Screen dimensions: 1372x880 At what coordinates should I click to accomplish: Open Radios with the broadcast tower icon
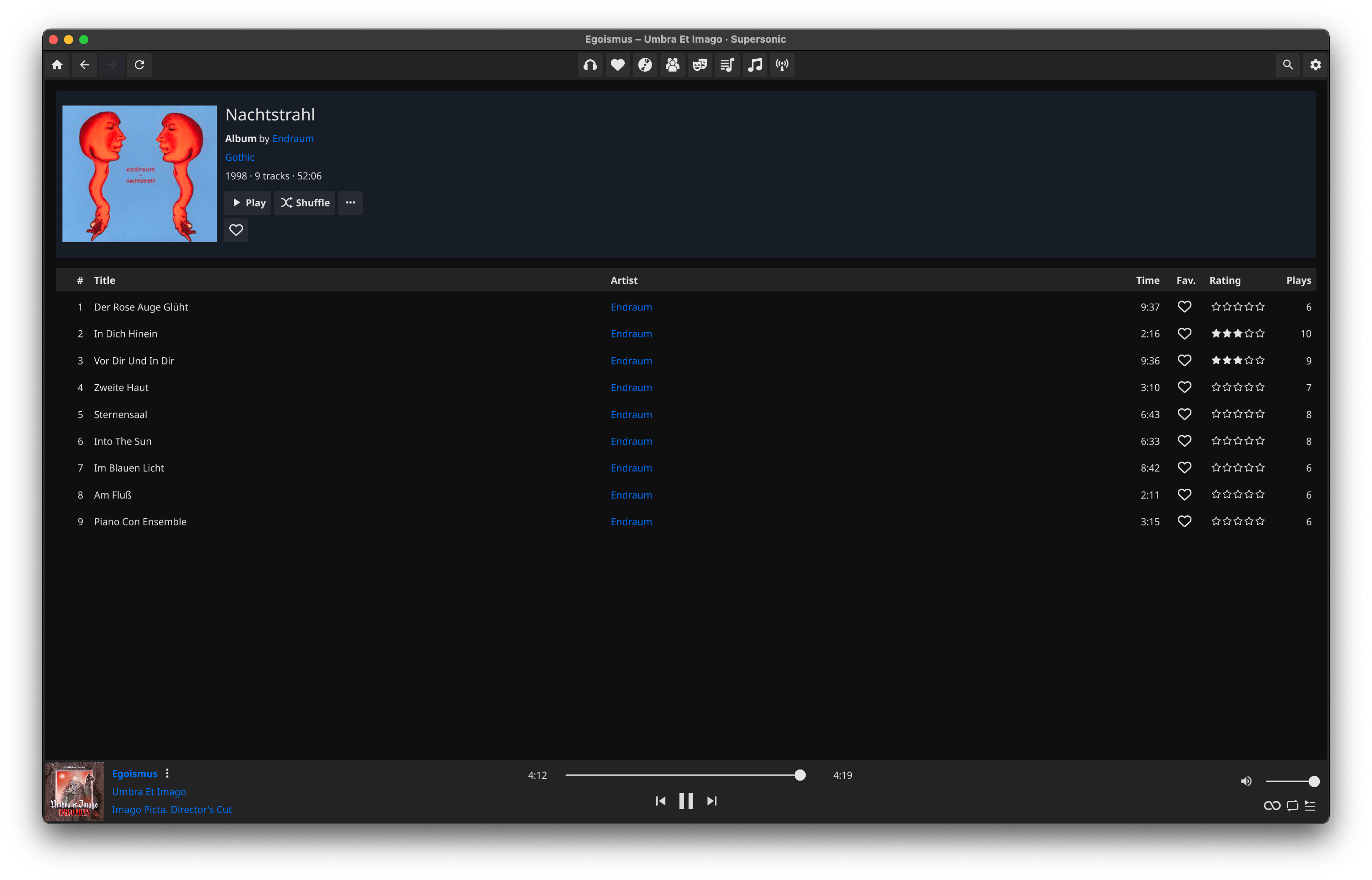tap(782, 65)
